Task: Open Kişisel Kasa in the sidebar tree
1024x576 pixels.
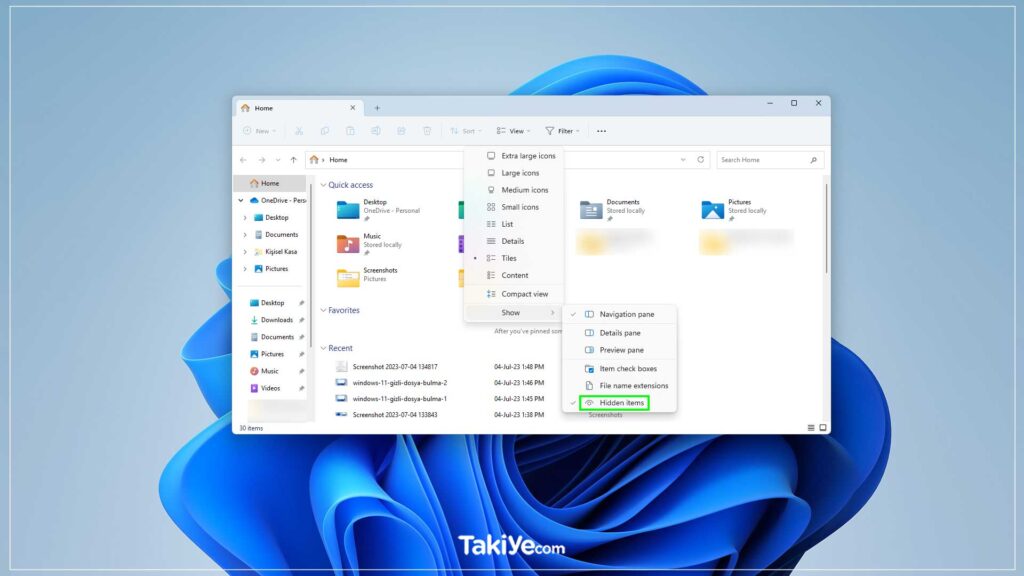Action: [281, 251]
